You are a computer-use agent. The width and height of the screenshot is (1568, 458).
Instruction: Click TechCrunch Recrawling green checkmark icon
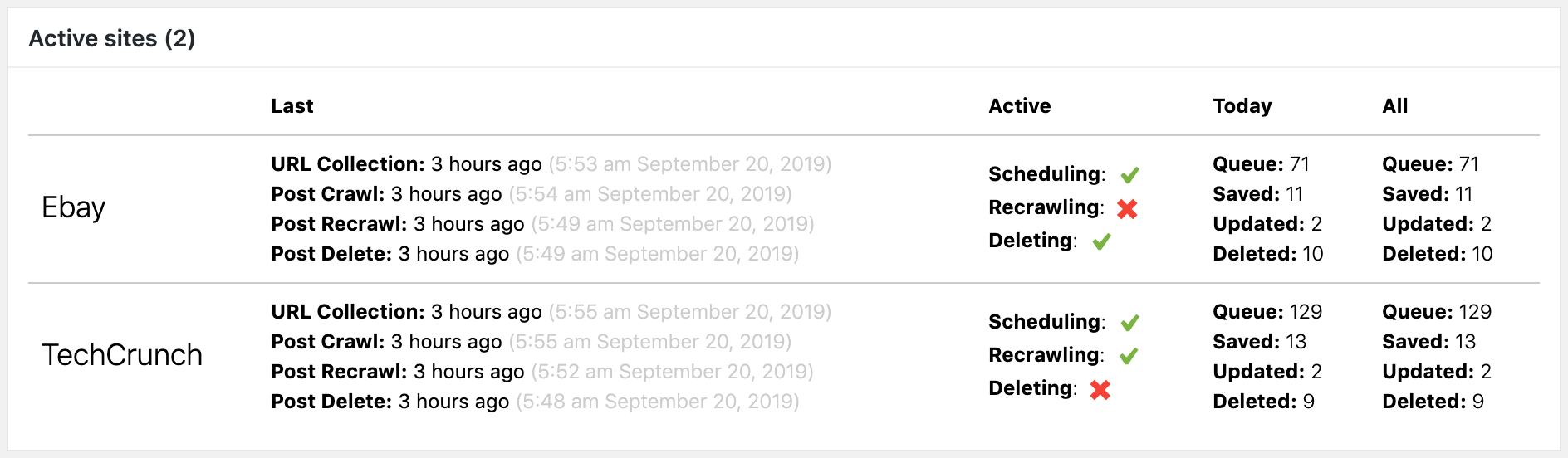[1129, 356]
